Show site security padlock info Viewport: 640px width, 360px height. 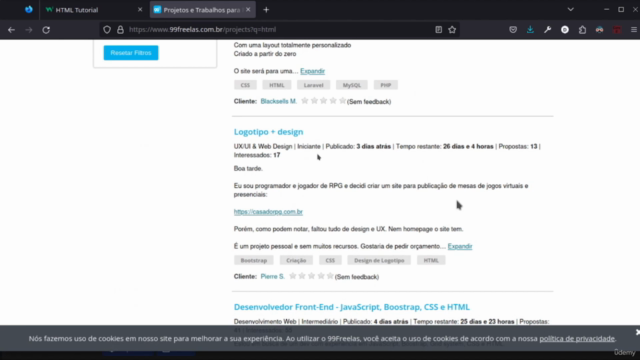pyautogui.click(x=120, y=30)
